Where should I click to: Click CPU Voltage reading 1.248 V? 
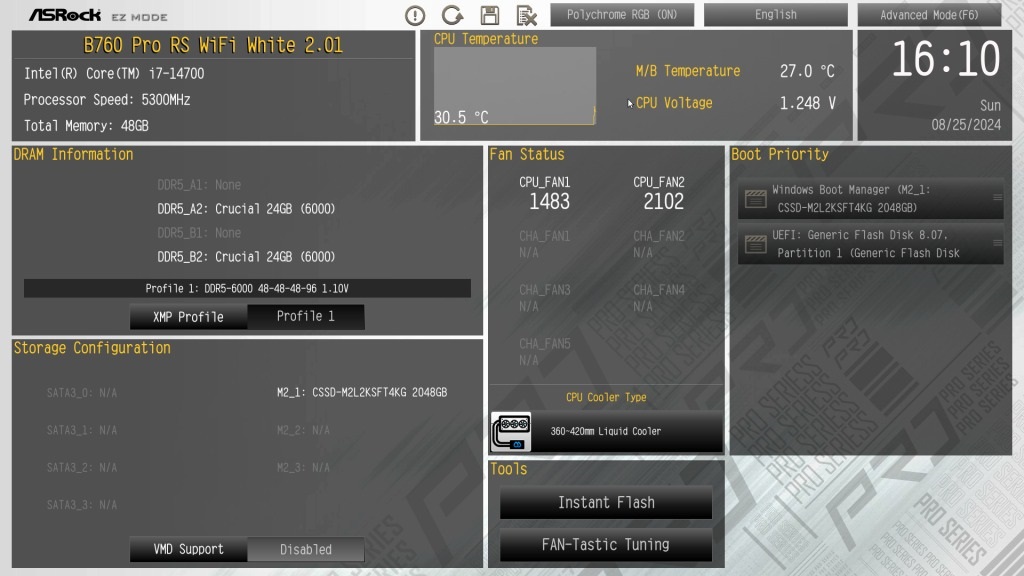808,103
